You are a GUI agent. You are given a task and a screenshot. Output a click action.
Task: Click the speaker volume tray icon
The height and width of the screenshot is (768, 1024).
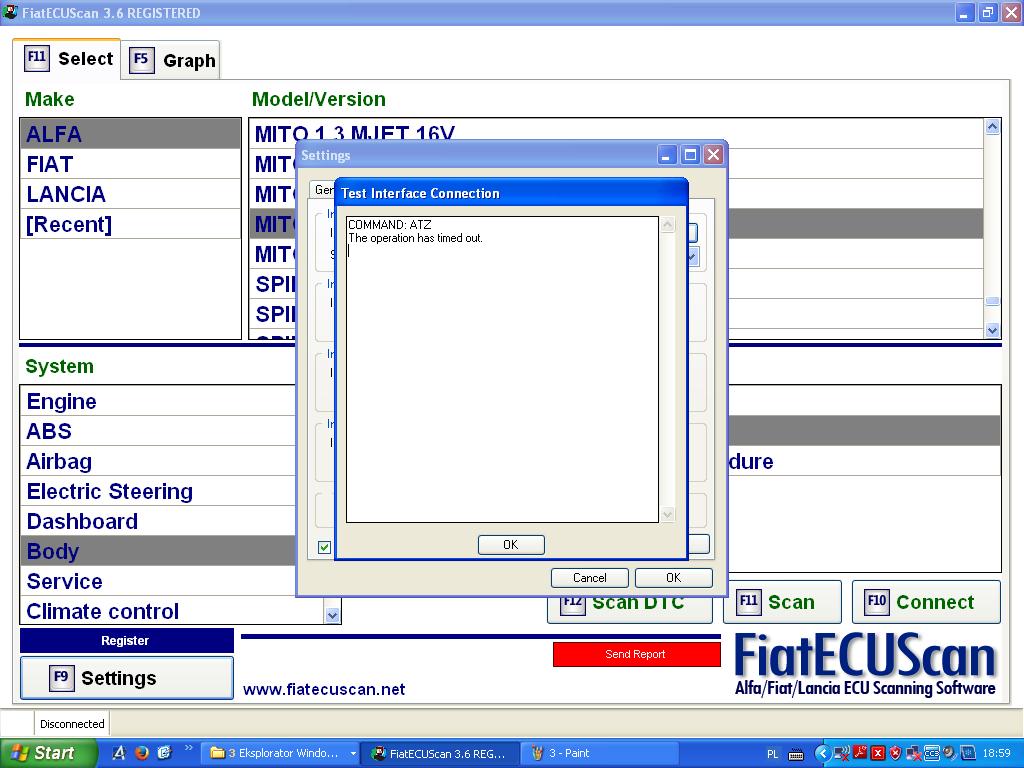[x=949, y=754]
